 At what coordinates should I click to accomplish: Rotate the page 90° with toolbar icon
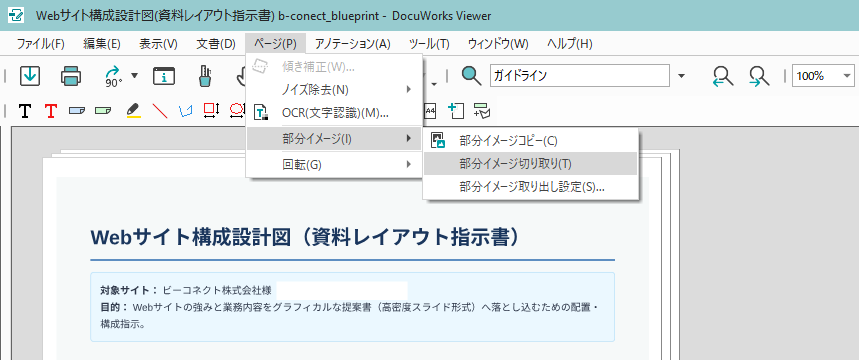tap(114, 76)
